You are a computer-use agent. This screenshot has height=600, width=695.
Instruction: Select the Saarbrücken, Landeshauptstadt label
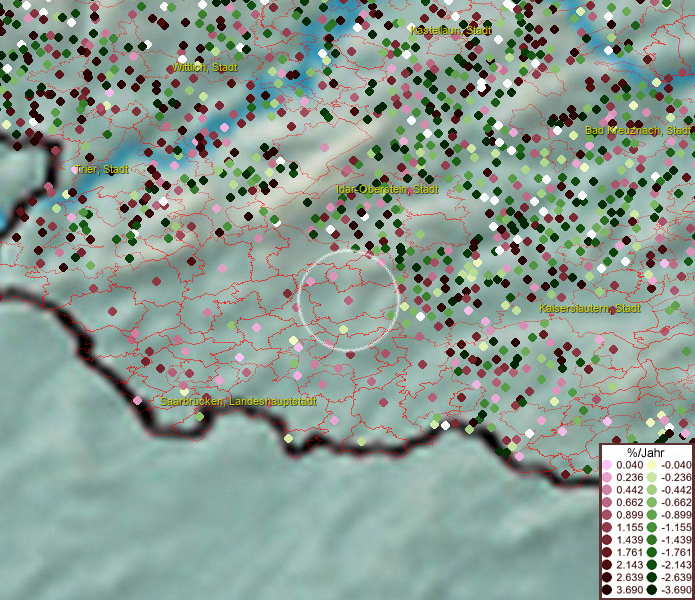[238, 401]
